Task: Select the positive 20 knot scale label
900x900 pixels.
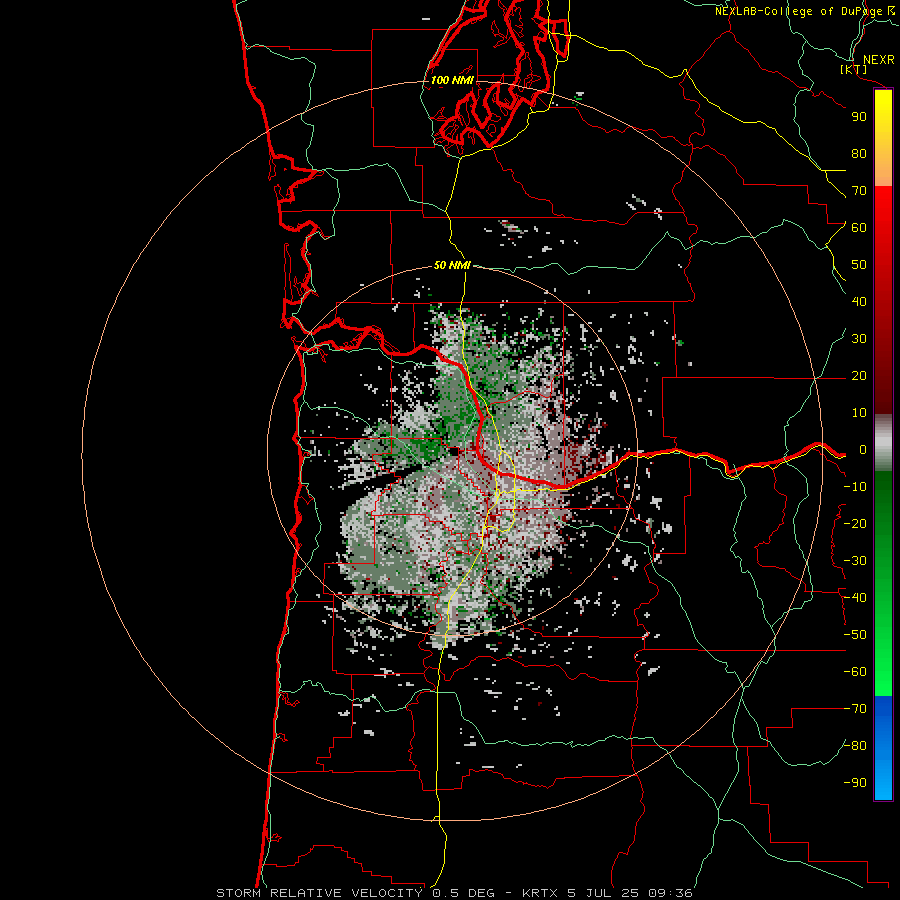Action: pyautogui.click(x=859, y=376)
